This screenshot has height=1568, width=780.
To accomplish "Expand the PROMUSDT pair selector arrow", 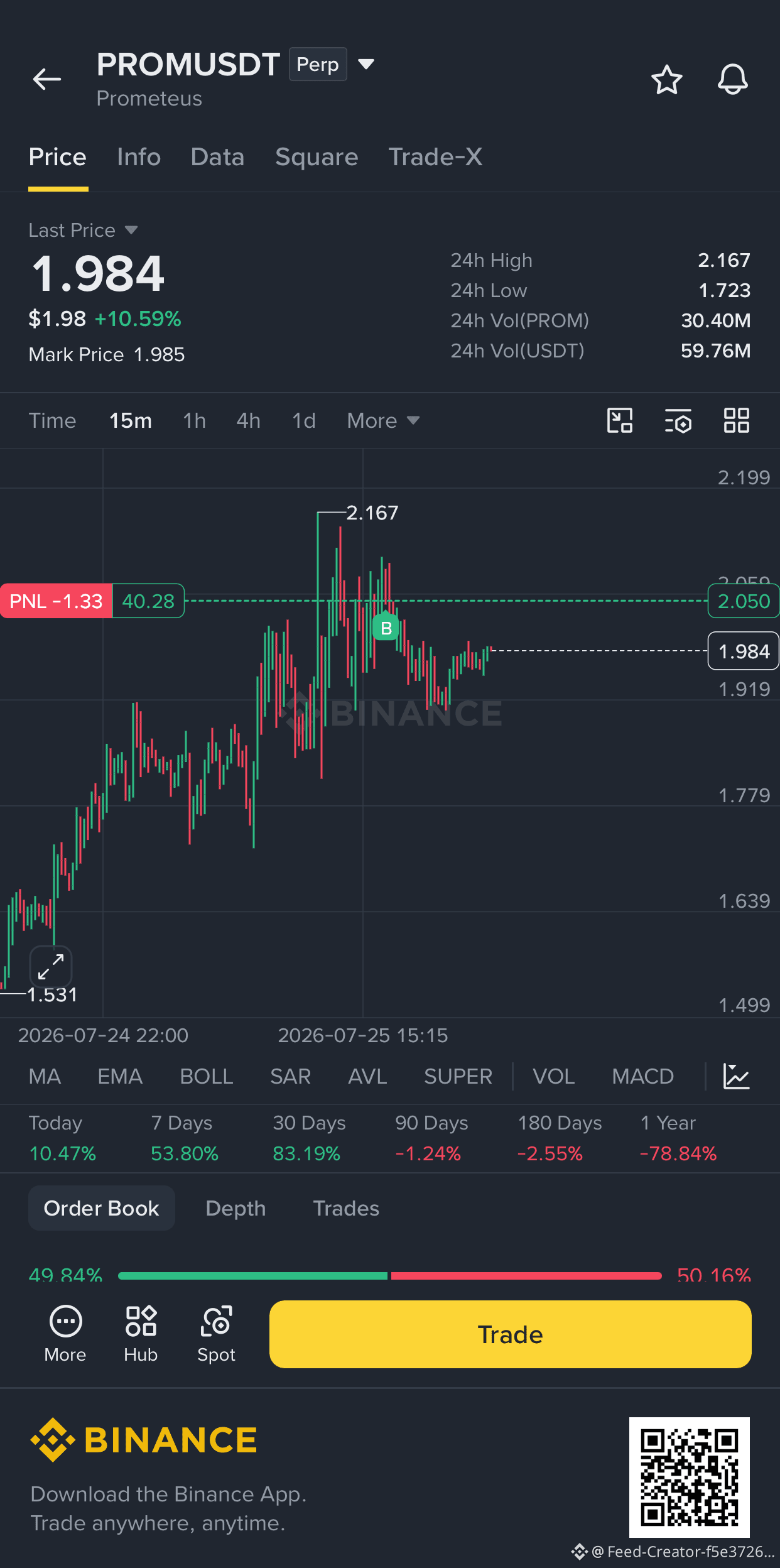I will (366, 64).
